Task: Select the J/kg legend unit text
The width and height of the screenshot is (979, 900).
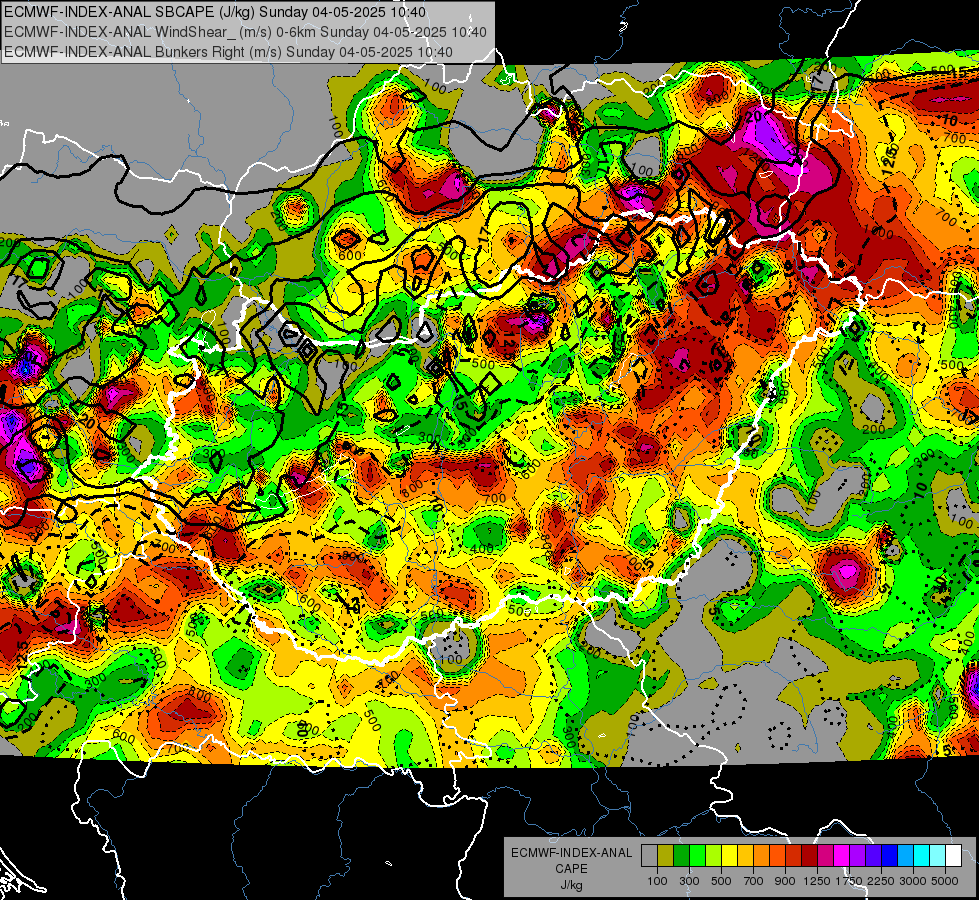Action: click(572, 885)
